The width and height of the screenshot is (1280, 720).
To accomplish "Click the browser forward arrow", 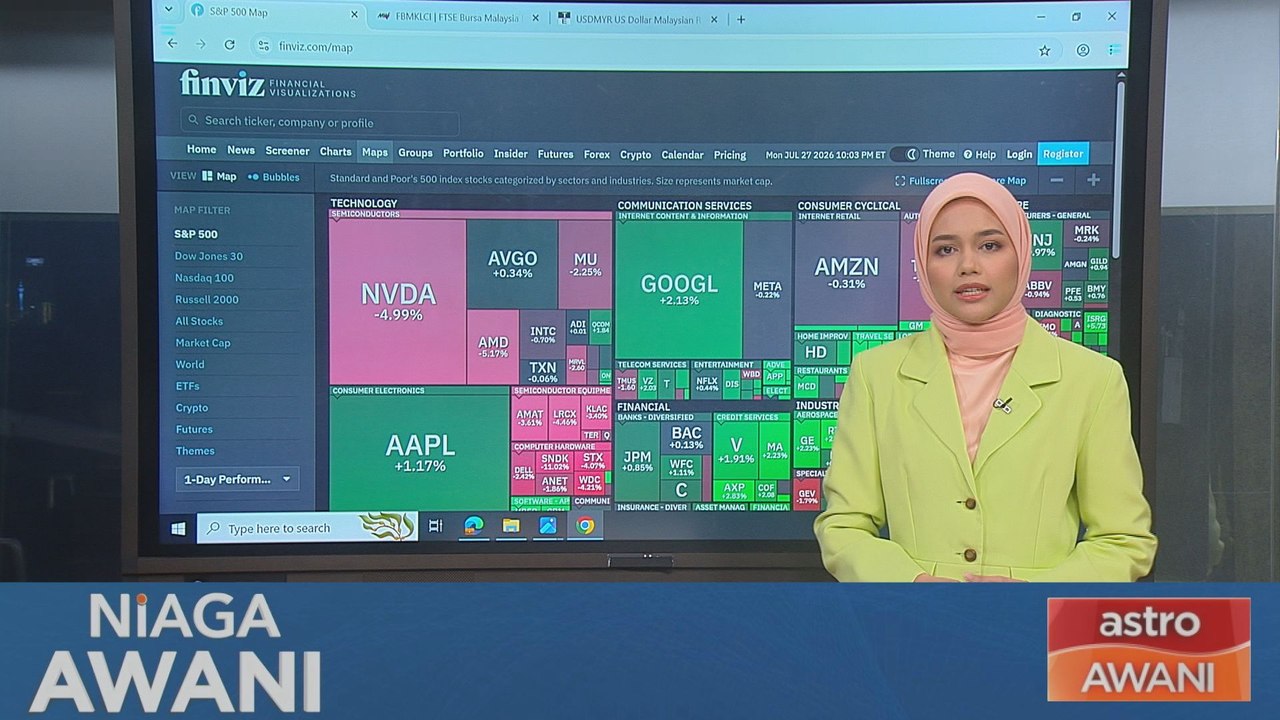I will click(x=200, y=45).
